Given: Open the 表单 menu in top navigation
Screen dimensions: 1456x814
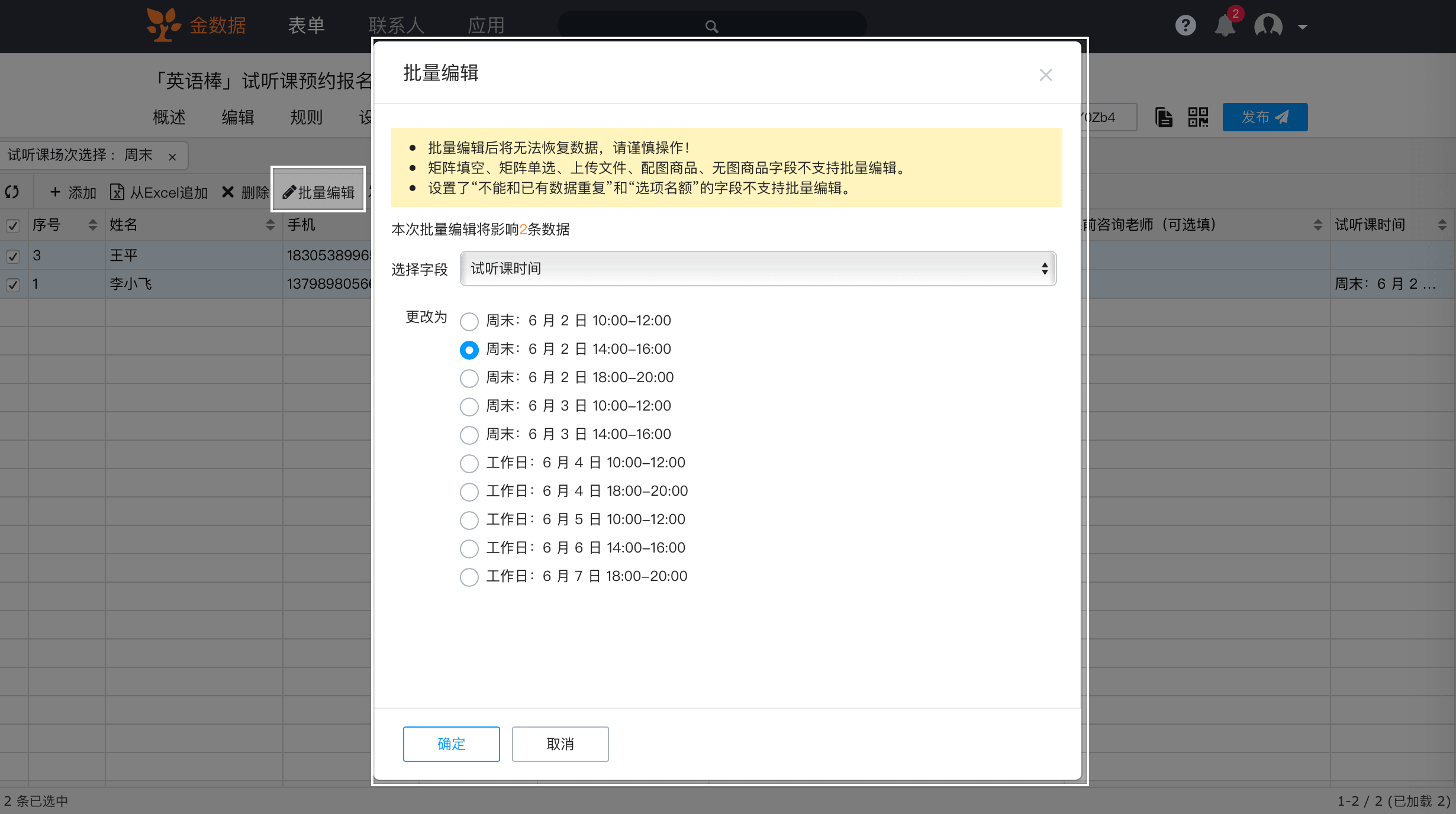Looking at the screenshot, I should tap(306, 25).
